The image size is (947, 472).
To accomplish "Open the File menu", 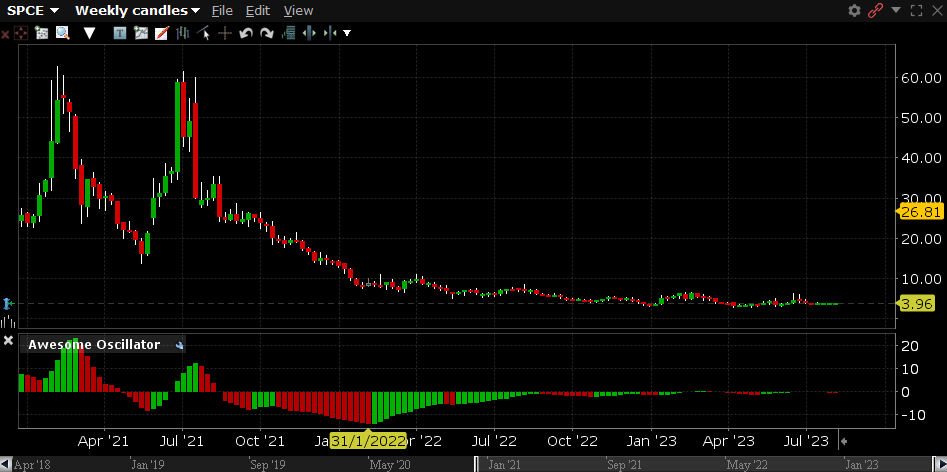I will 222,10.
